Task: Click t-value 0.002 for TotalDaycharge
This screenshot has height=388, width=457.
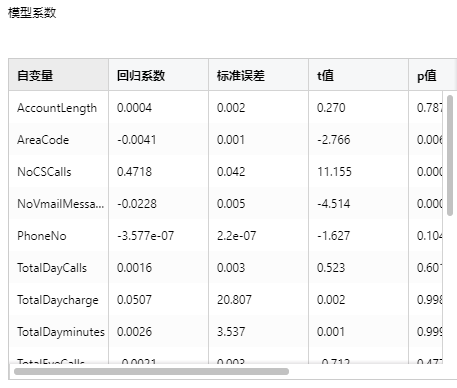Action: pyautogui.click(x=331, y=300)
